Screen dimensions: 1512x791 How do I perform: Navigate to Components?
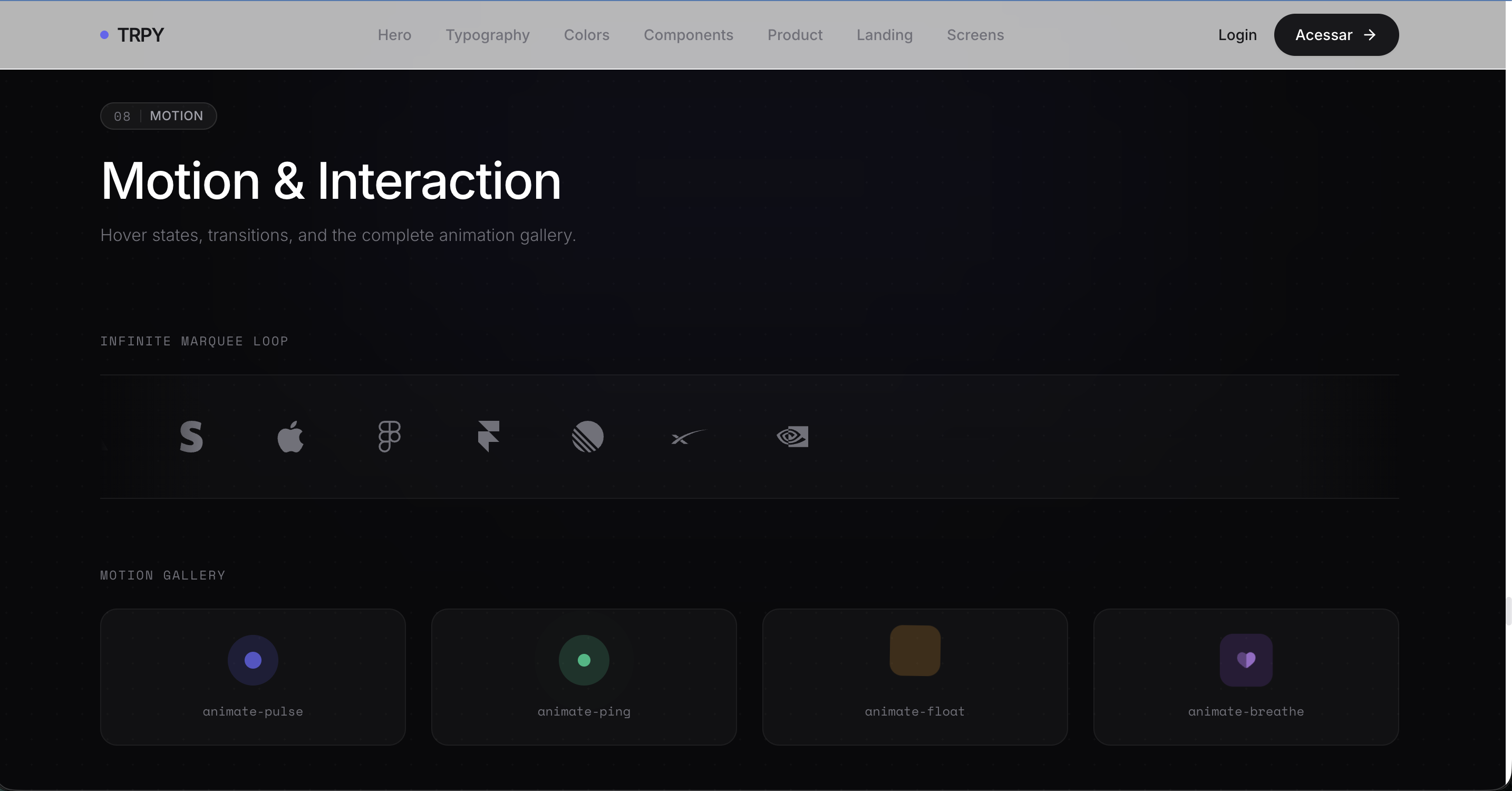689,35
